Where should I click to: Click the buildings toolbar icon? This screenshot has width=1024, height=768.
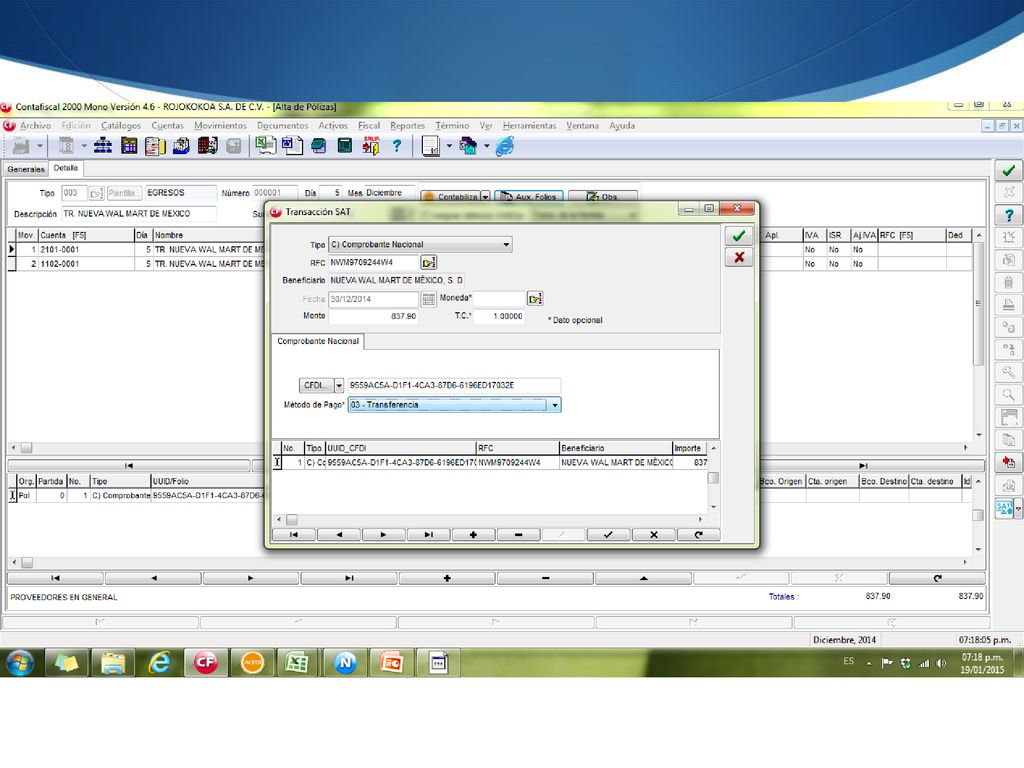click(207, 146)
